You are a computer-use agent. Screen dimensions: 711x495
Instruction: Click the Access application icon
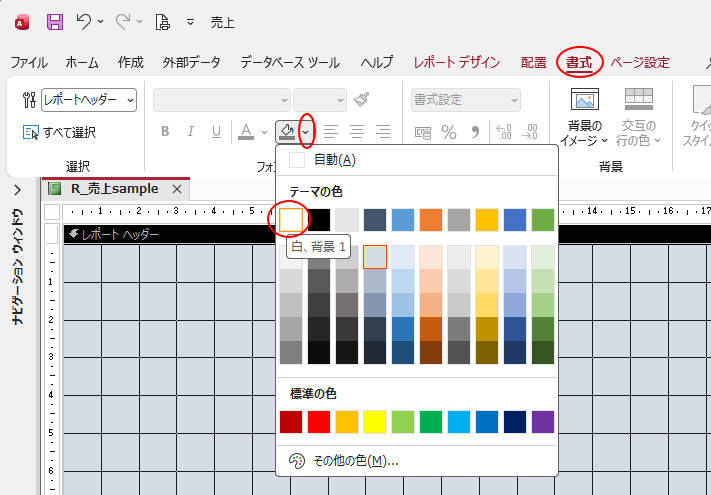(22, 22)
